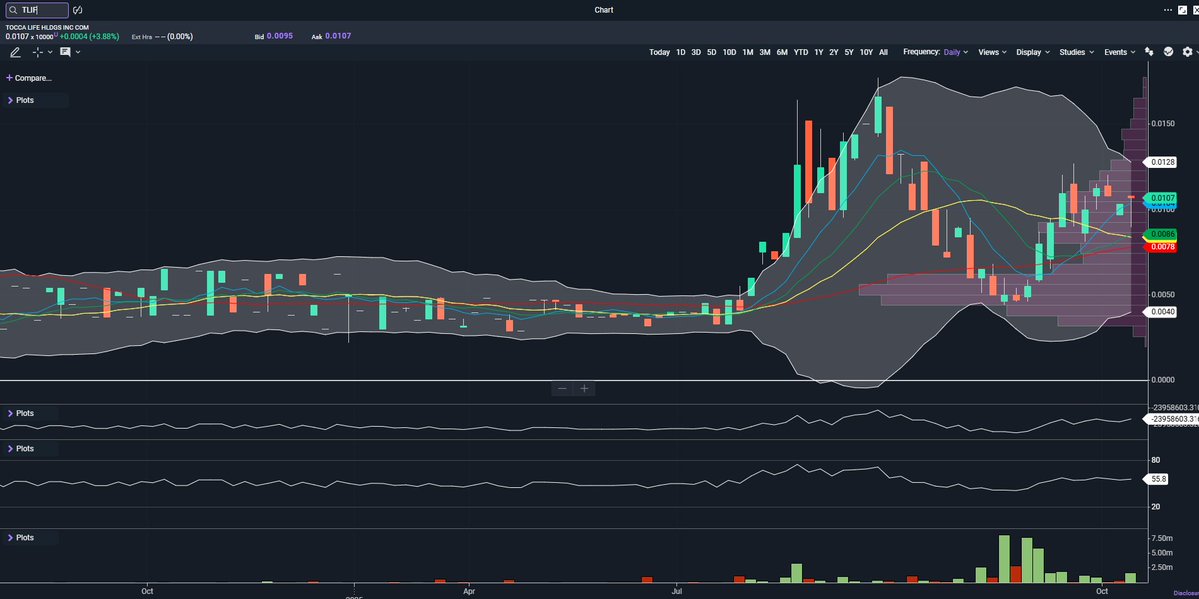The width and height of the screenshot is (1199, 599).
Task: Click the round checkmark icon in toolbar
Action: pos(1168,52)
